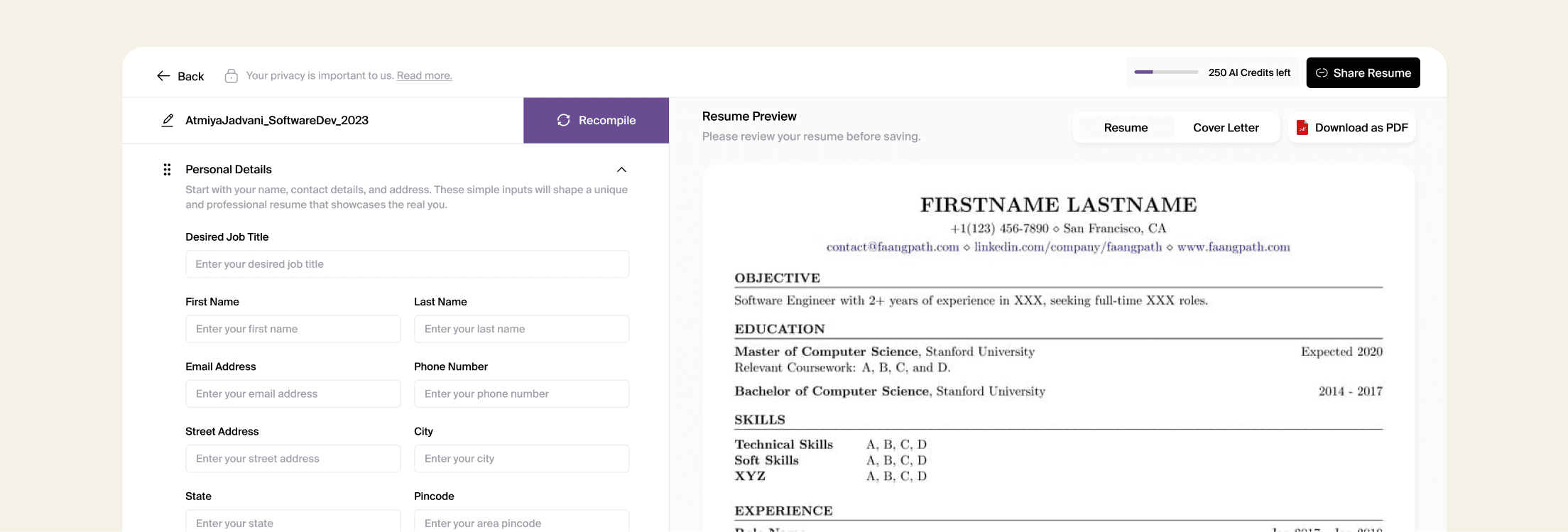Click the Recompile button
This screenshot has width=1568, height=532.
click(x=596, y=120)
